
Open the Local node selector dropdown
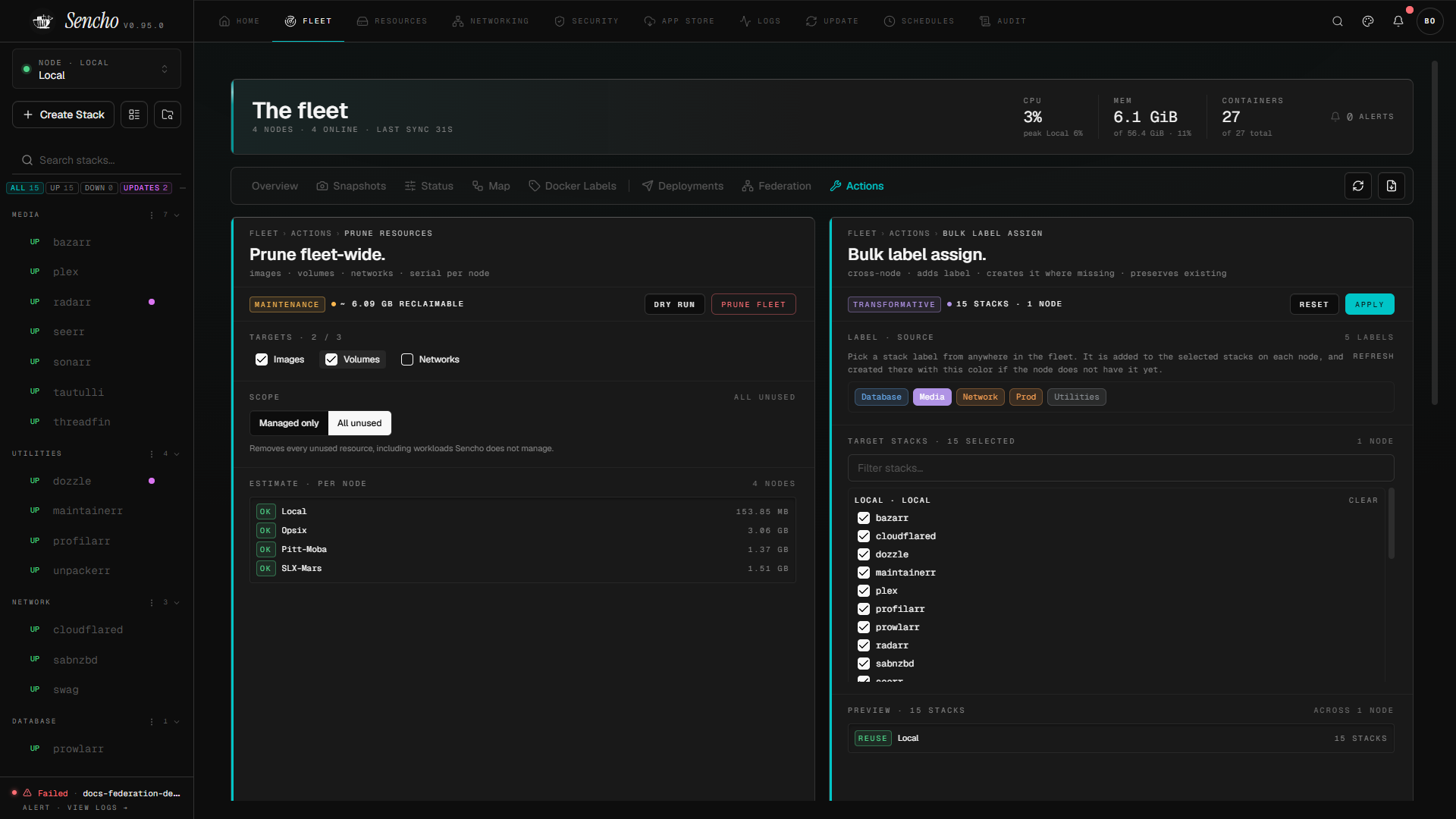(x=96, y=69)
